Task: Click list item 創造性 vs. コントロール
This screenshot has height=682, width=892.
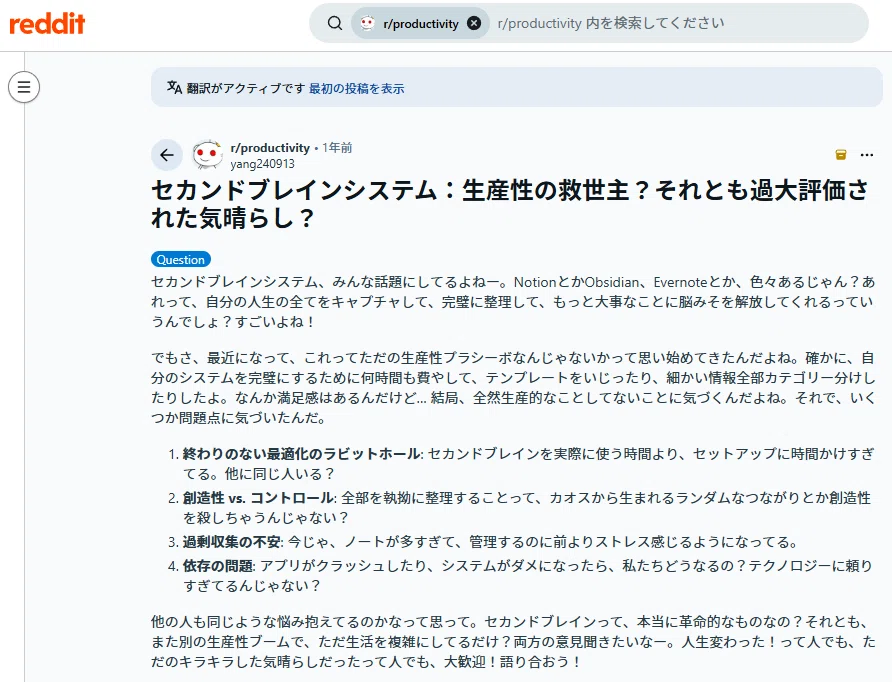Action: click(x=527, y=507)
